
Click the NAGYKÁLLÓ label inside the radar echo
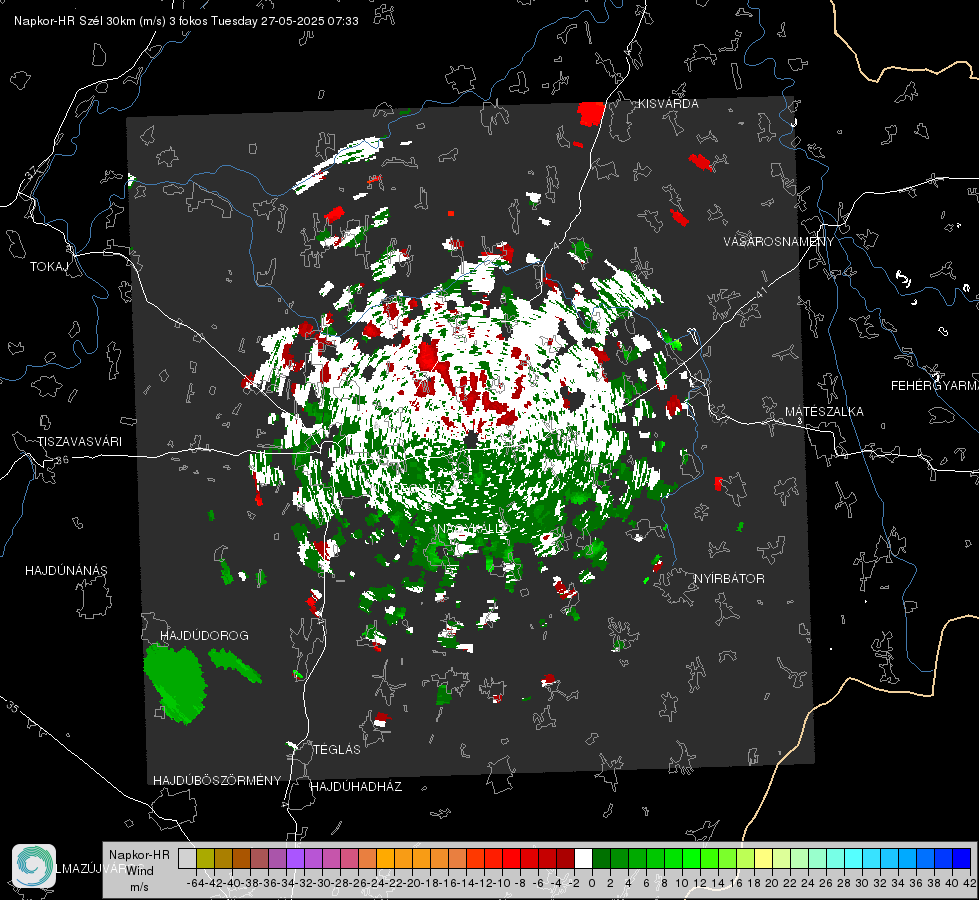473,528
